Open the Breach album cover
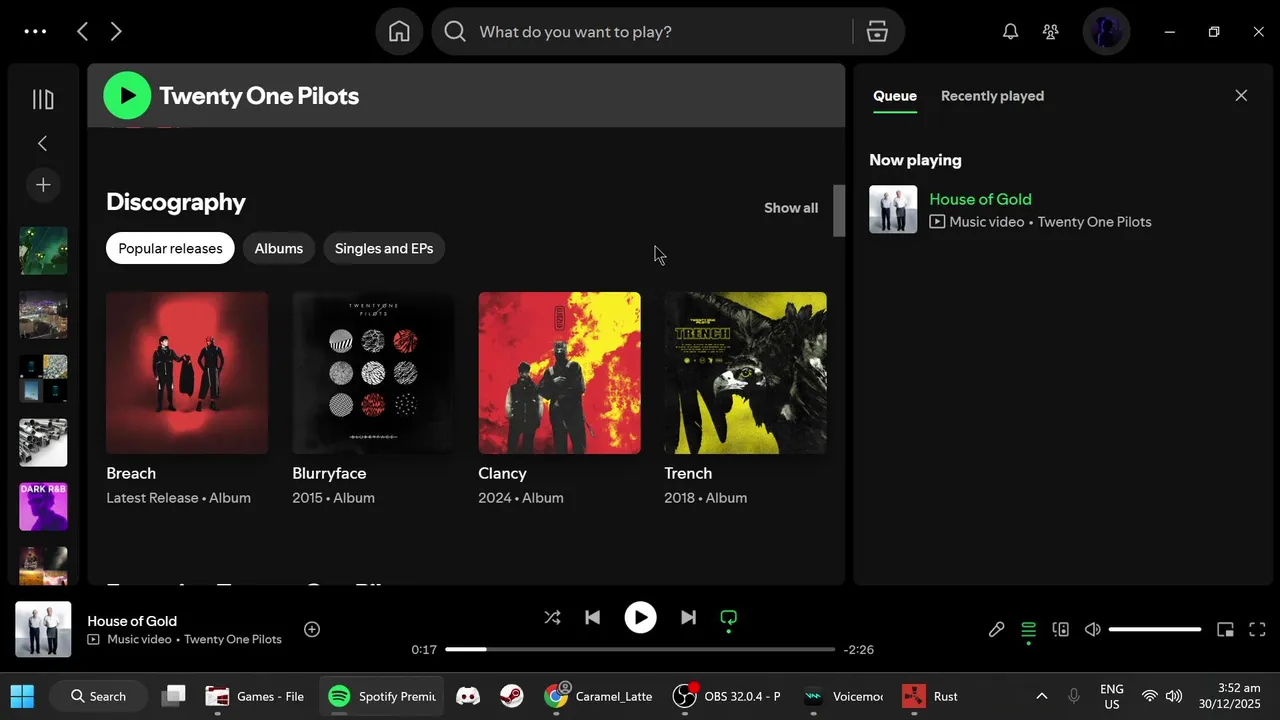 pyautogui.click(x=187, y=373)
